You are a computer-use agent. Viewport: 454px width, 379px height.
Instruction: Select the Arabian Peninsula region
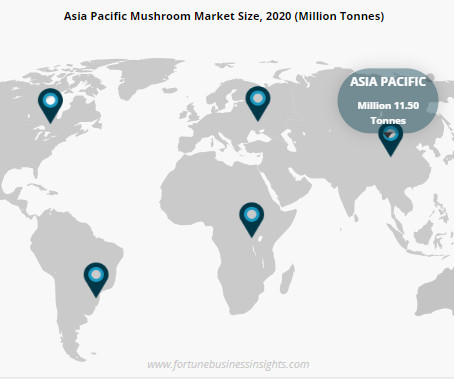coord(293,187)
